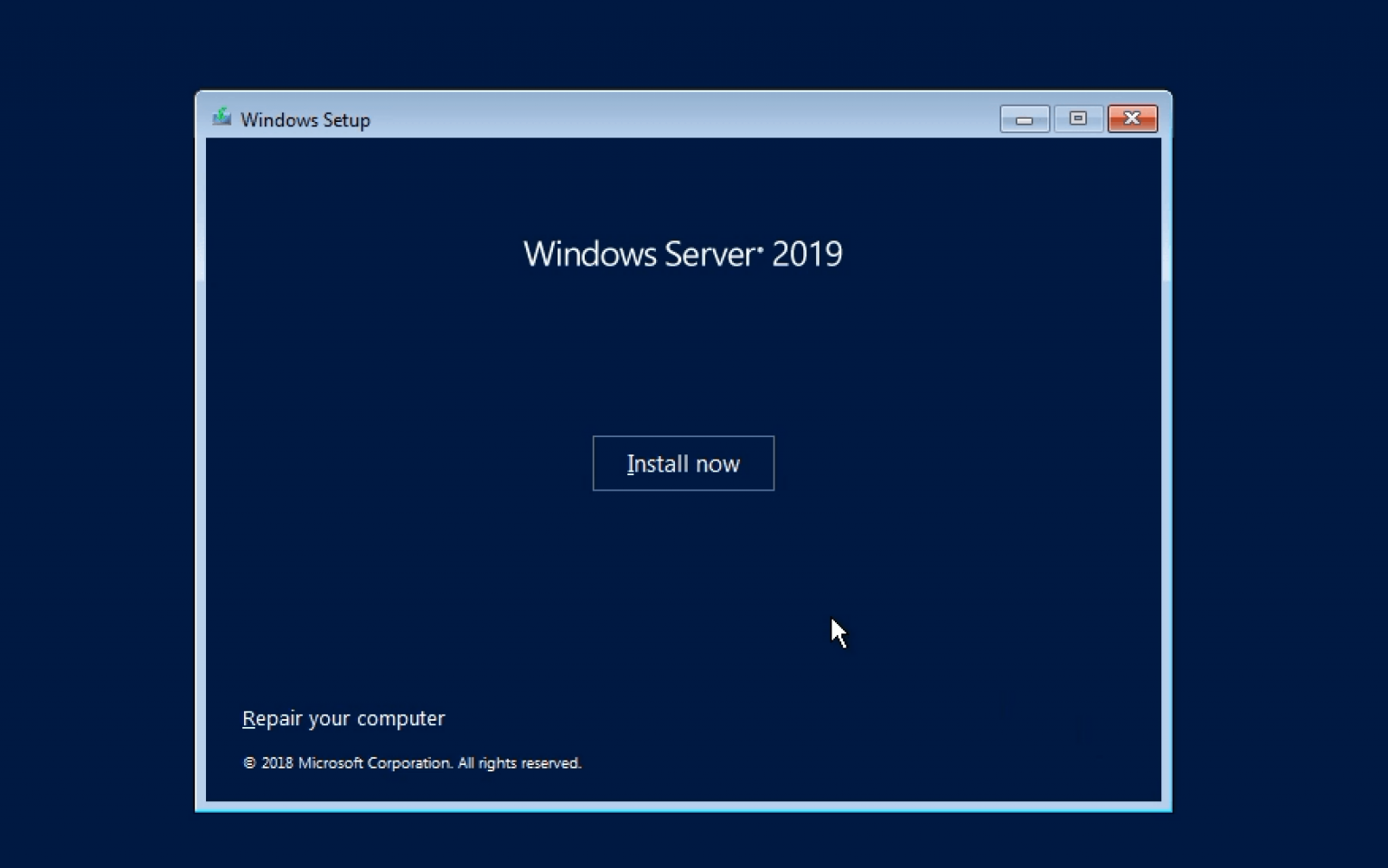Click the Install now button
Image resolution: width=1388 pixels, height=868 pixels.
coord(683,463)
